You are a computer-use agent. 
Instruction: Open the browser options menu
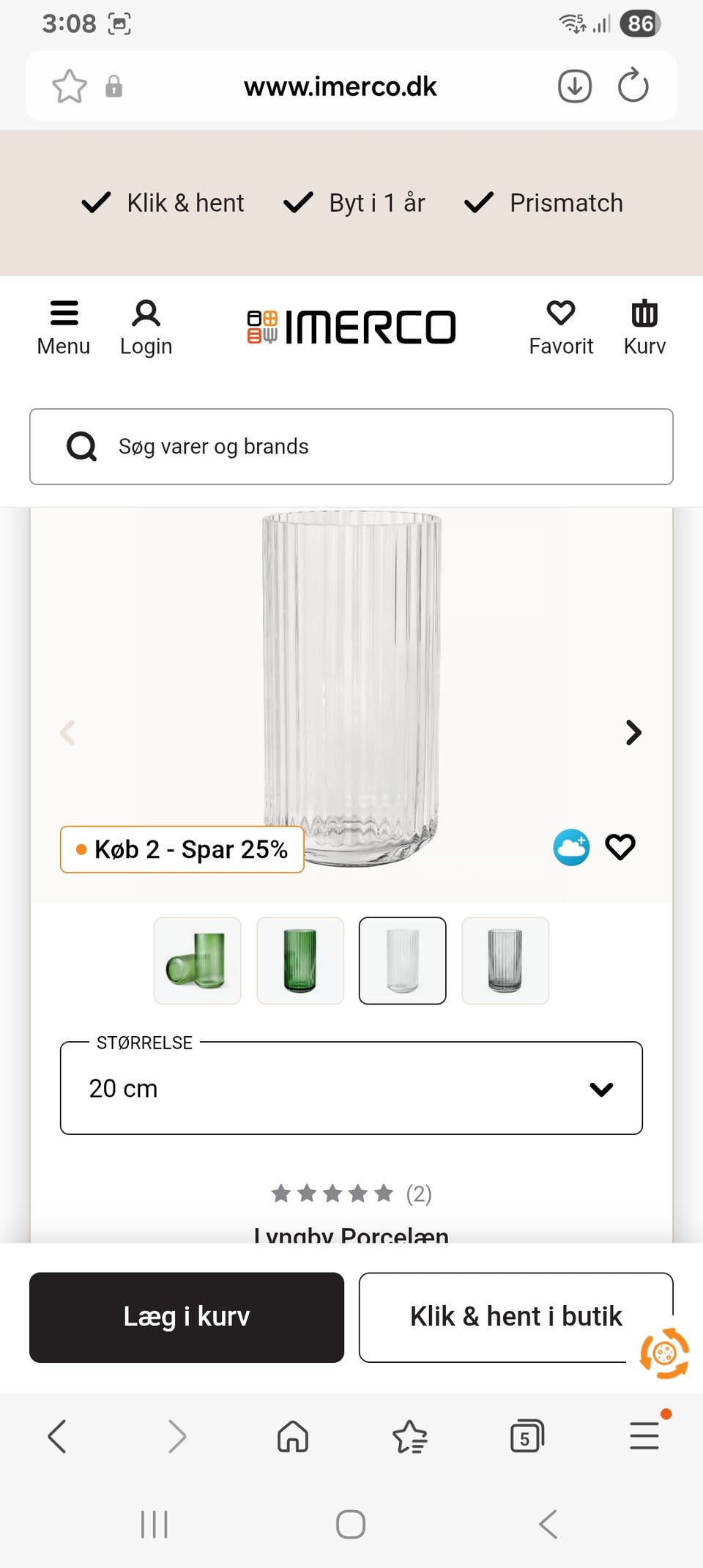[644, 1436]
